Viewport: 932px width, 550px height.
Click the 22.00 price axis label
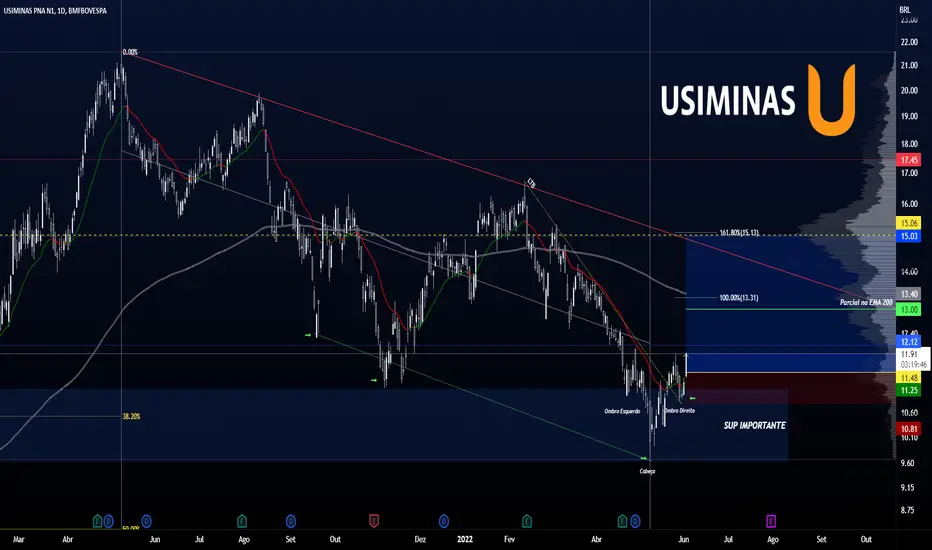pos(909,42)
